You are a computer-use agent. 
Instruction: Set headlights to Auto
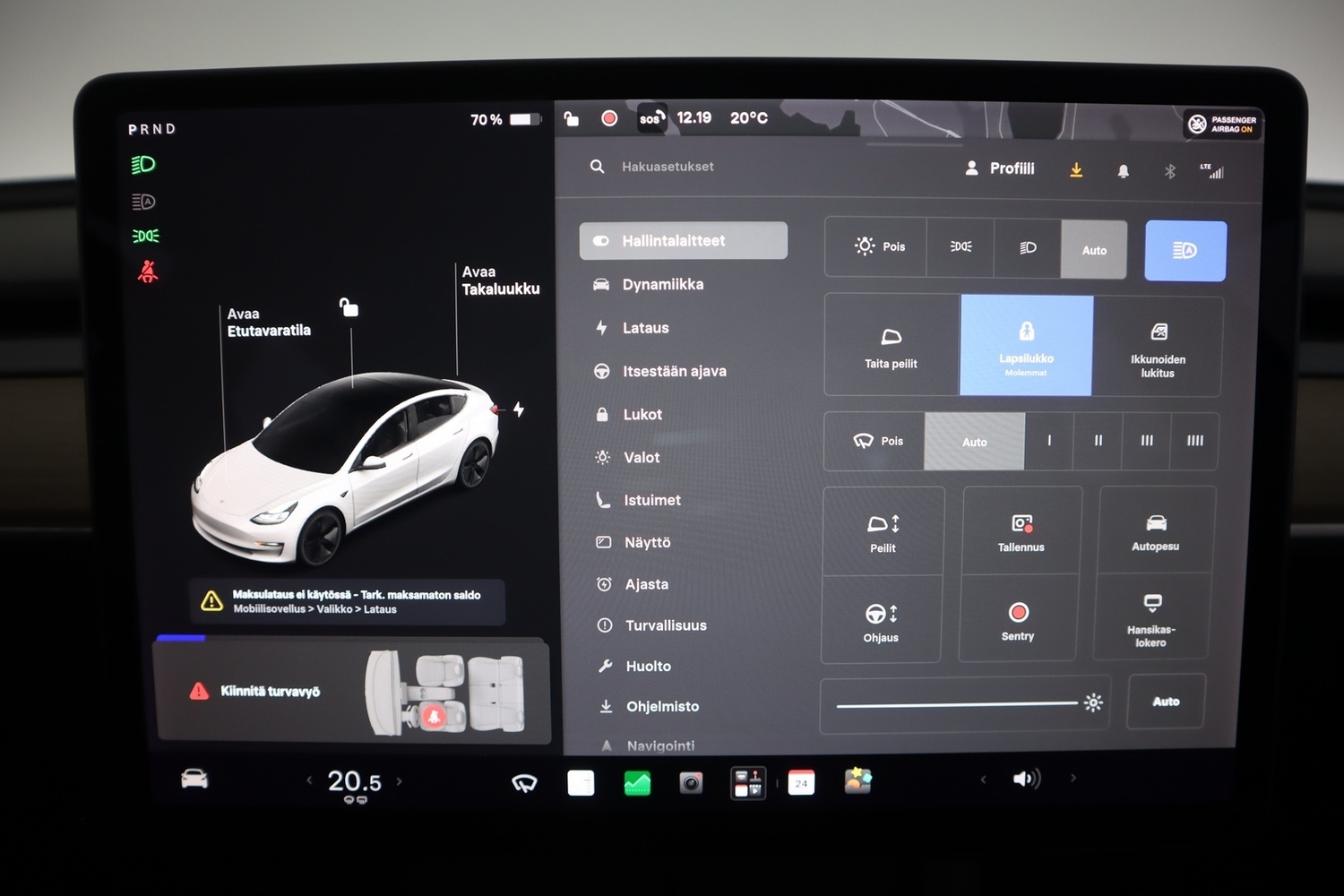[x=1094, y=250]
